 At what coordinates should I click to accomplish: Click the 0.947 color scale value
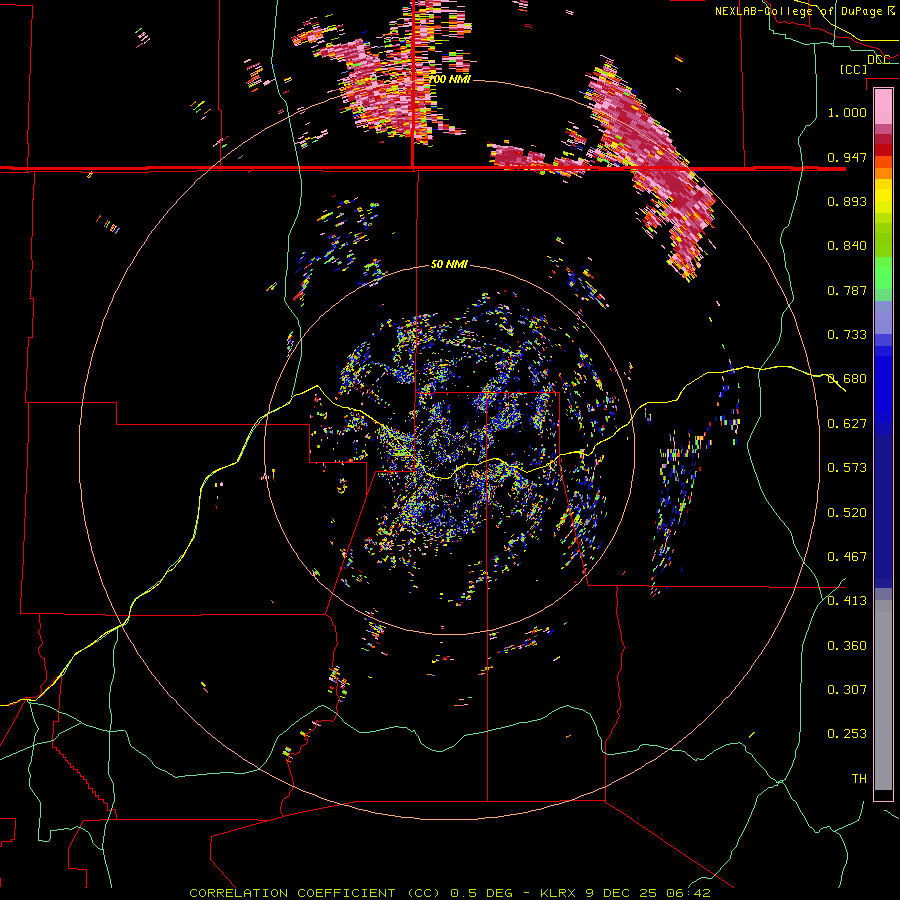pos(847,157)
